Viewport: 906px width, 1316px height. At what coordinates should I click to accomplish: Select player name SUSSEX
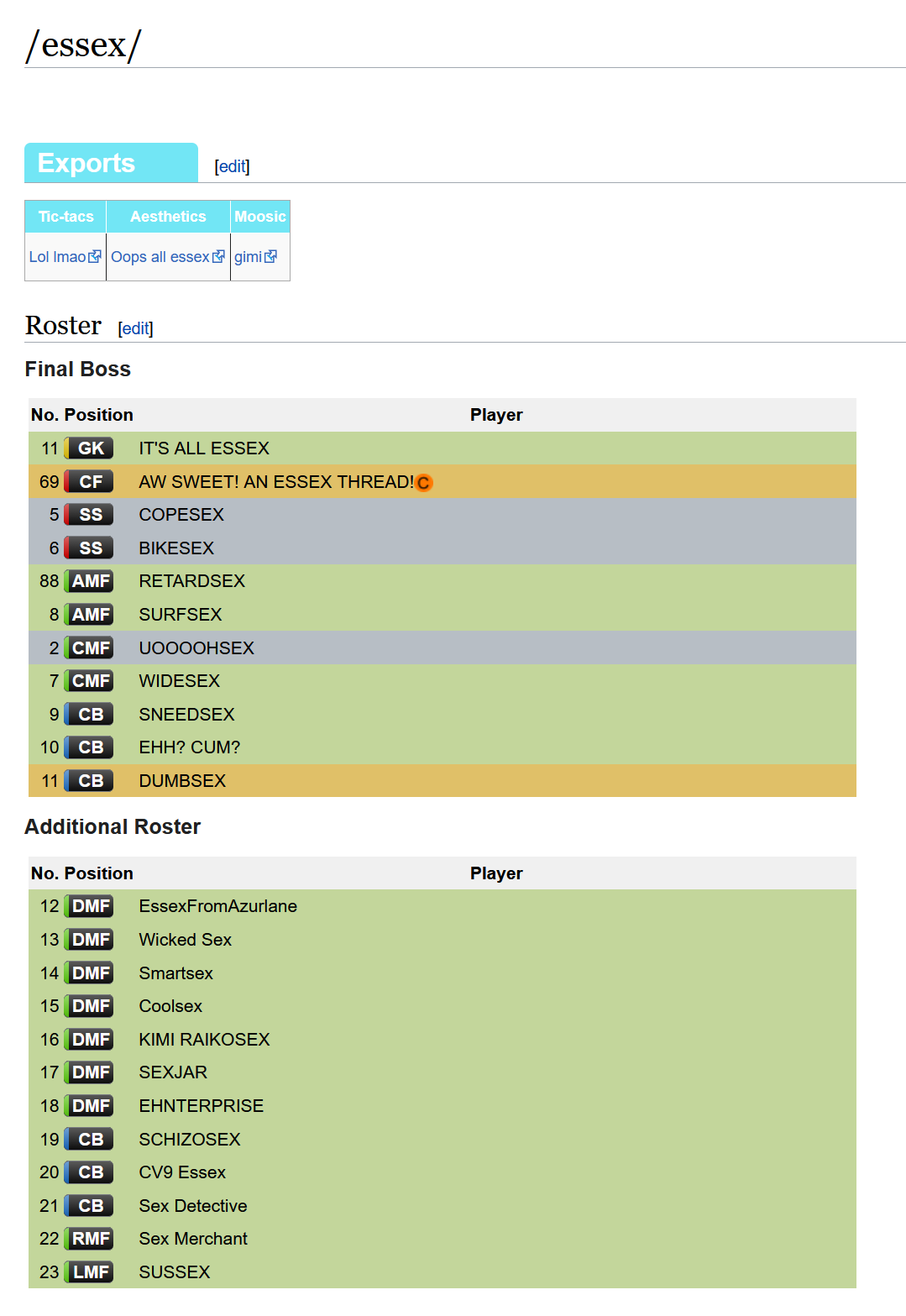click(x=175, y=1272)
